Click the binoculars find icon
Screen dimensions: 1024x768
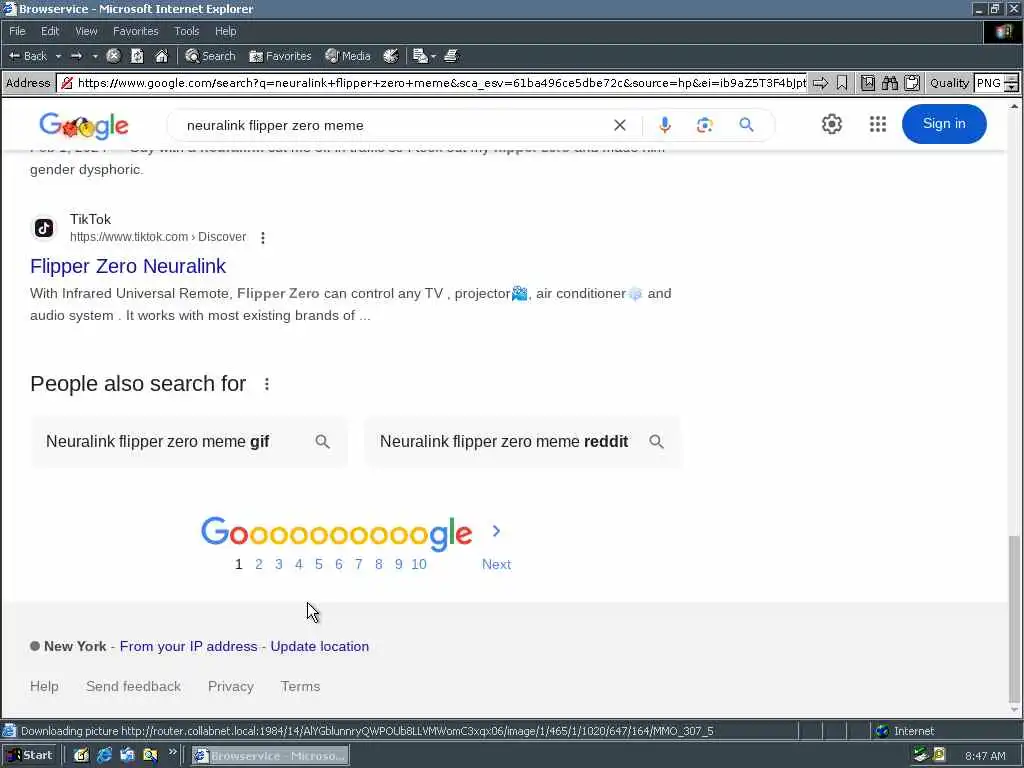(889, 83)
